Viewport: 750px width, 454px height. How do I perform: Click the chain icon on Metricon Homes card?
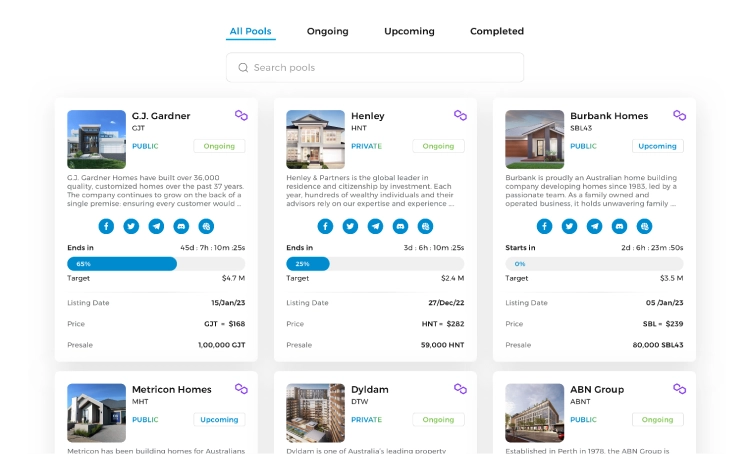tap(241, 389)
